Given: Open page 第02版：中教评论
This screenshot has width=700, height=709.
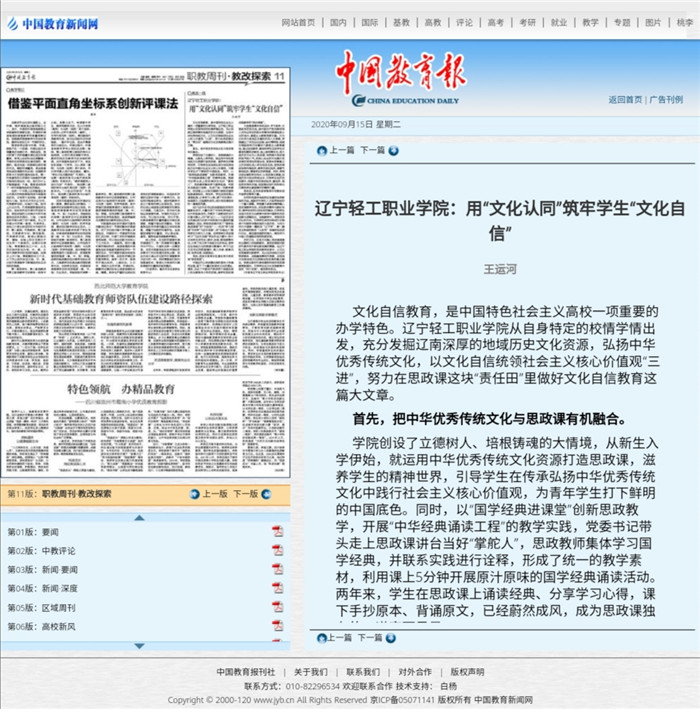Looking at the screenshot, I should (42, 551).
